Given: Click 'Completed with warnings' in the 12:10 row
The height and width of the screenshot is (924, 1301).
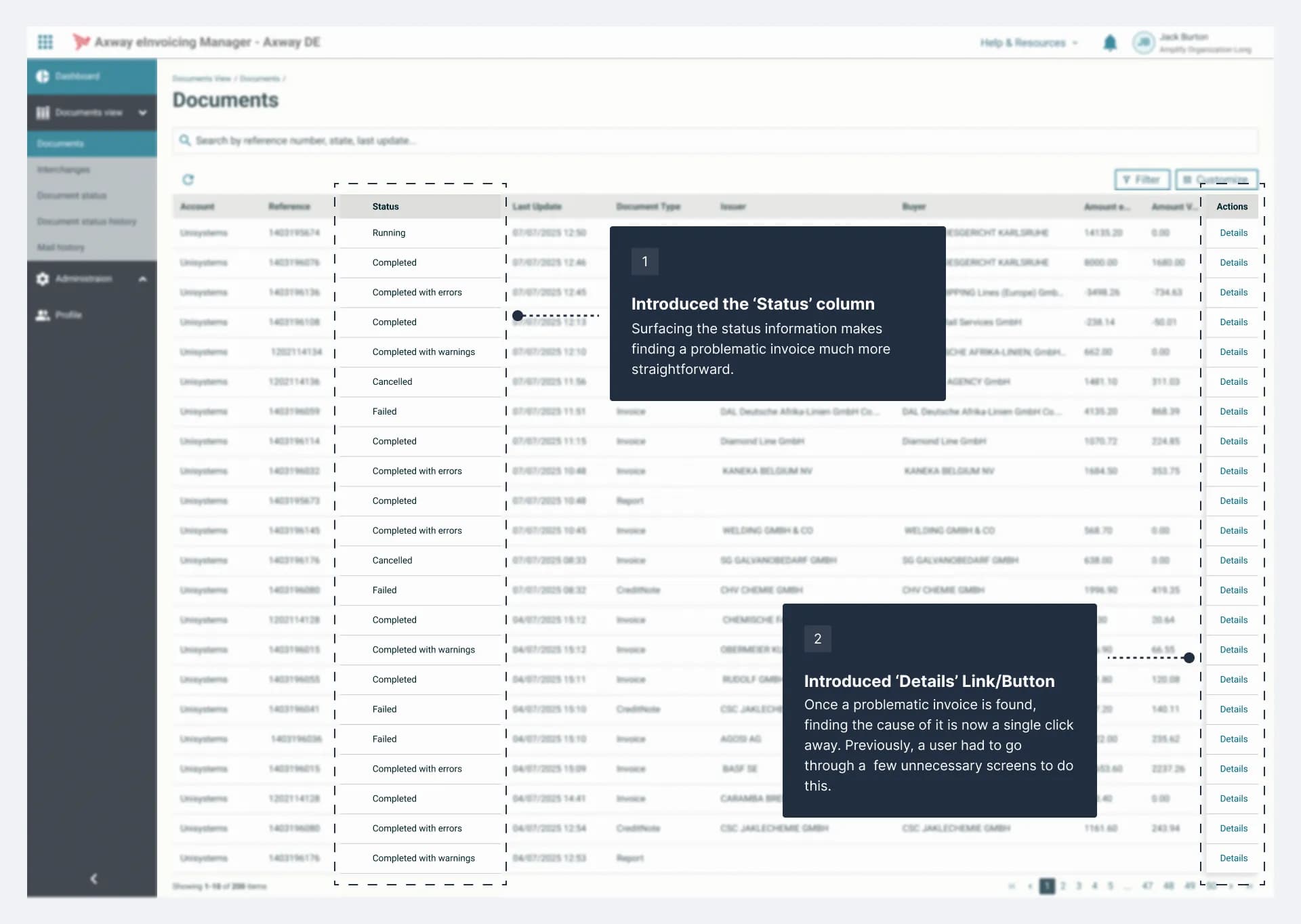Looking at the screenshot, I should [x=424, y=352].
